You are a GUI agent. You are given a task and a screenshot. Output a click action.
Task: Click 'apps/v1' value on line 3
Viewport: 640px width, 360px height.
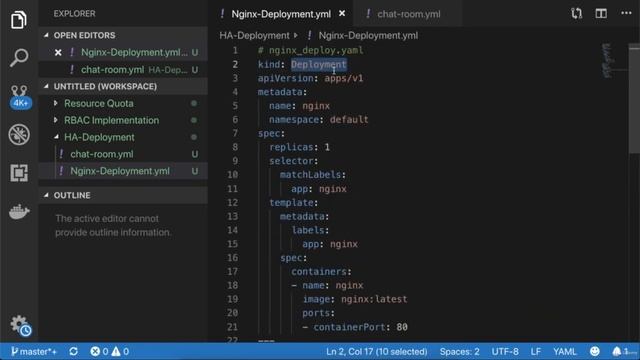pyautogui.click(x=343, y=78)
